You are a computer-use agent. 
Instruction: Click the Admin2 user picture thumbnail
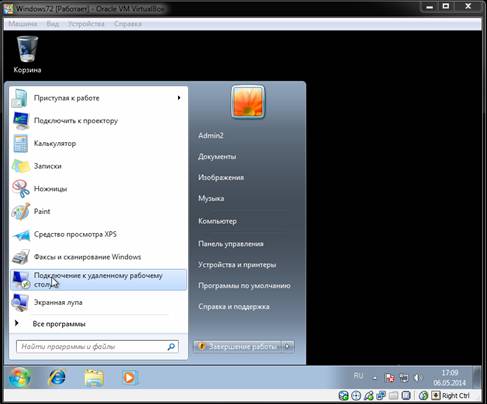click(248, 102)
